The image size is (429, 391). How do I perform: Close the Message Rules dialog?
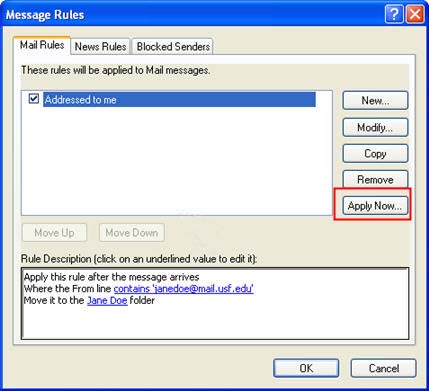click(x=415, y=15)
